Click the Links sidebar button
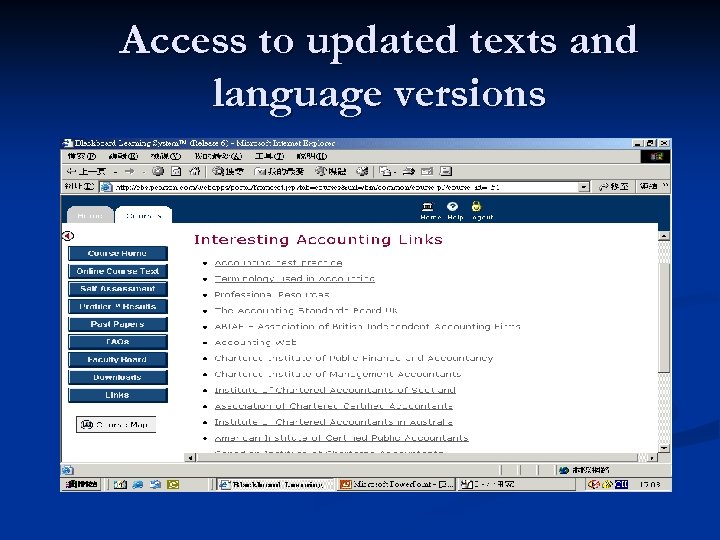 118,395
